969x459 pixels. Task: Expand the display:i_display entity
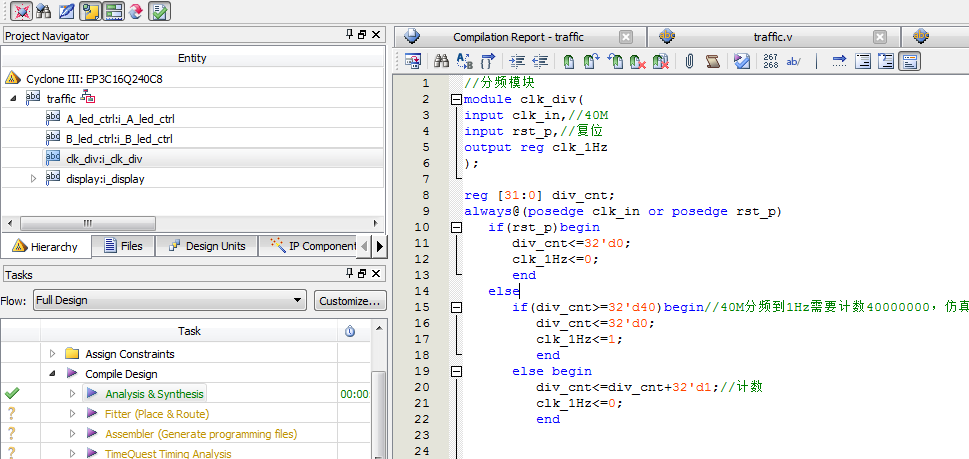click(x=33, y=178)
